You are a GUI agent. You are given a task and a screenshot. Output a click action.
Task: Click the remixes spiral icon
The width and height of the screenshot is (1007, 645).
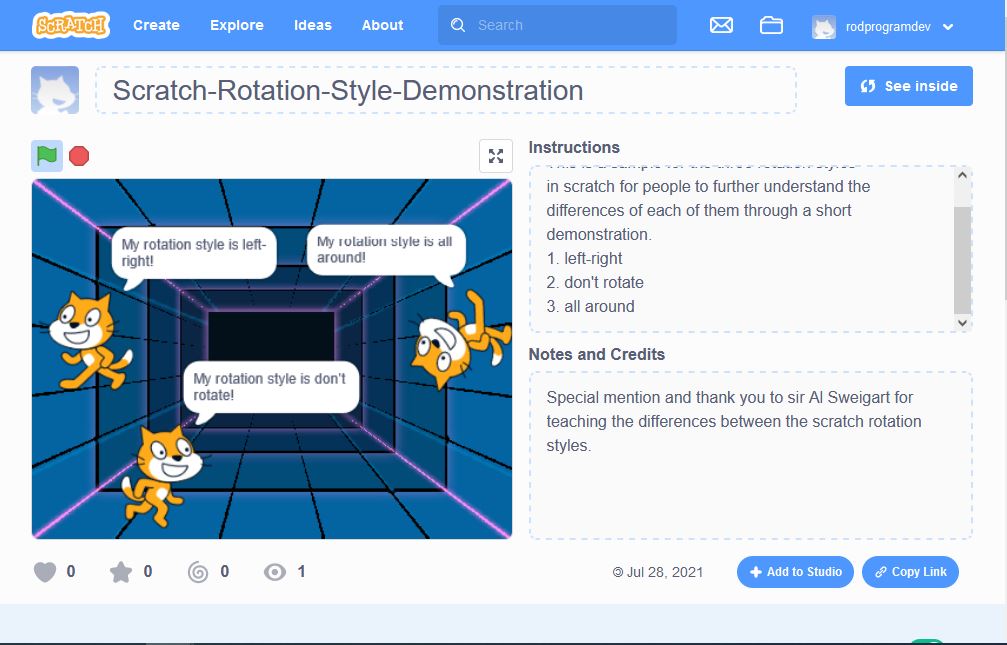coord(198,572)
